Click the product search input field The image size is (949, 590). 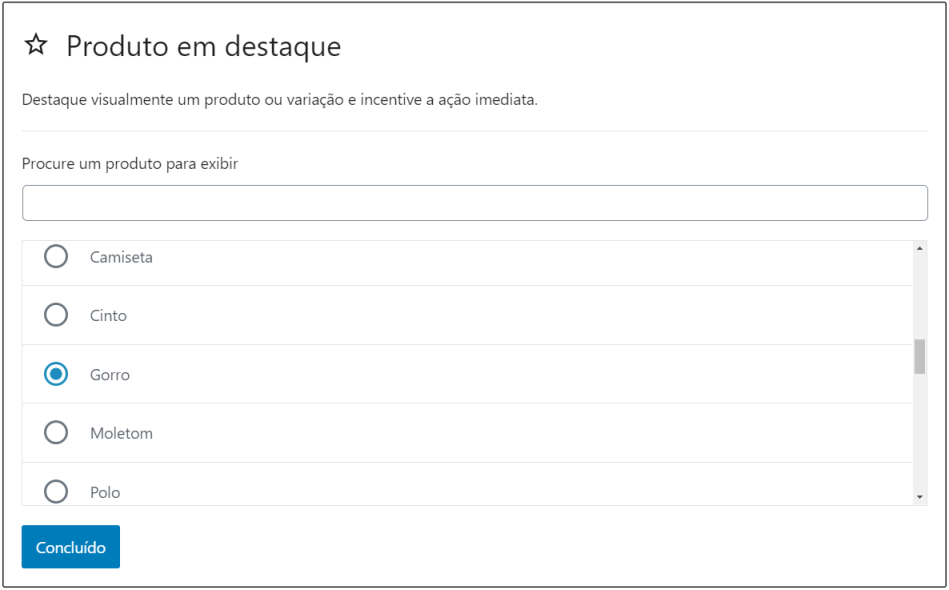tap(474, 203)
